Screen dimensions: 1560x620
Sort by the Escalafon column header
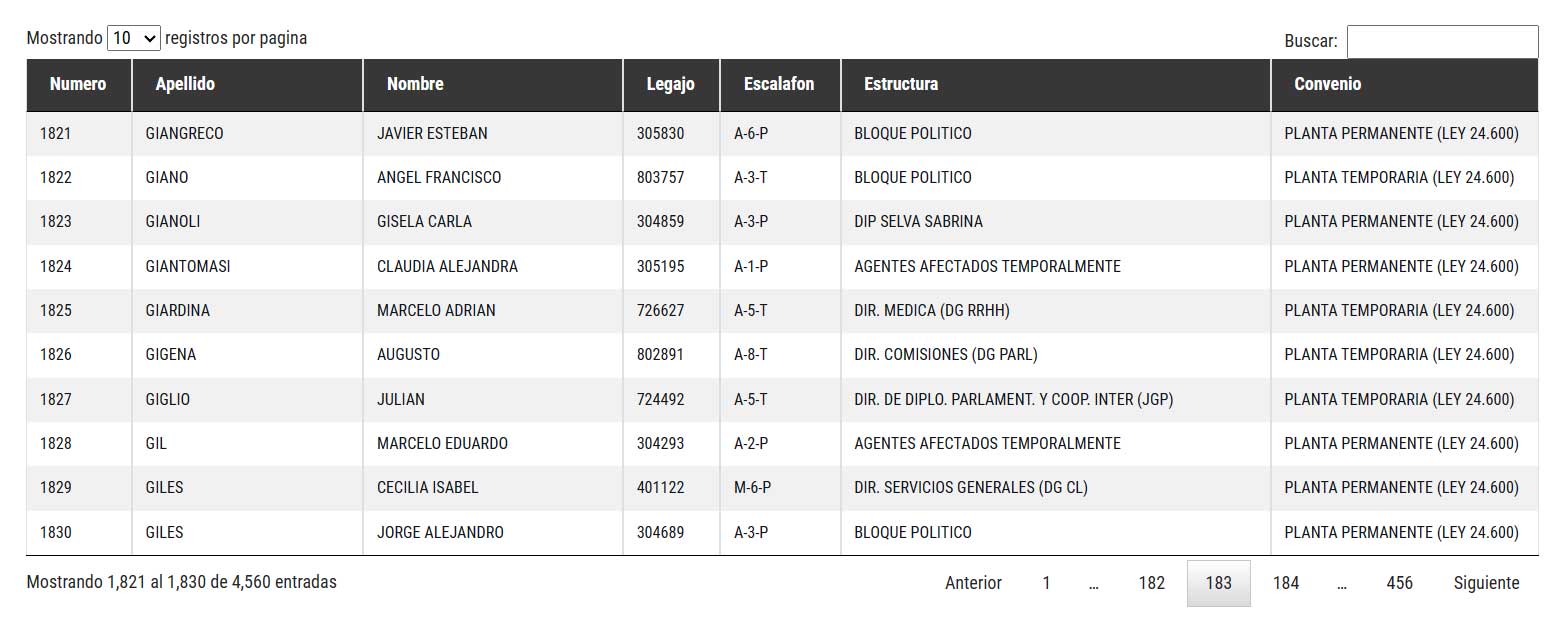[x=780, y=84]
